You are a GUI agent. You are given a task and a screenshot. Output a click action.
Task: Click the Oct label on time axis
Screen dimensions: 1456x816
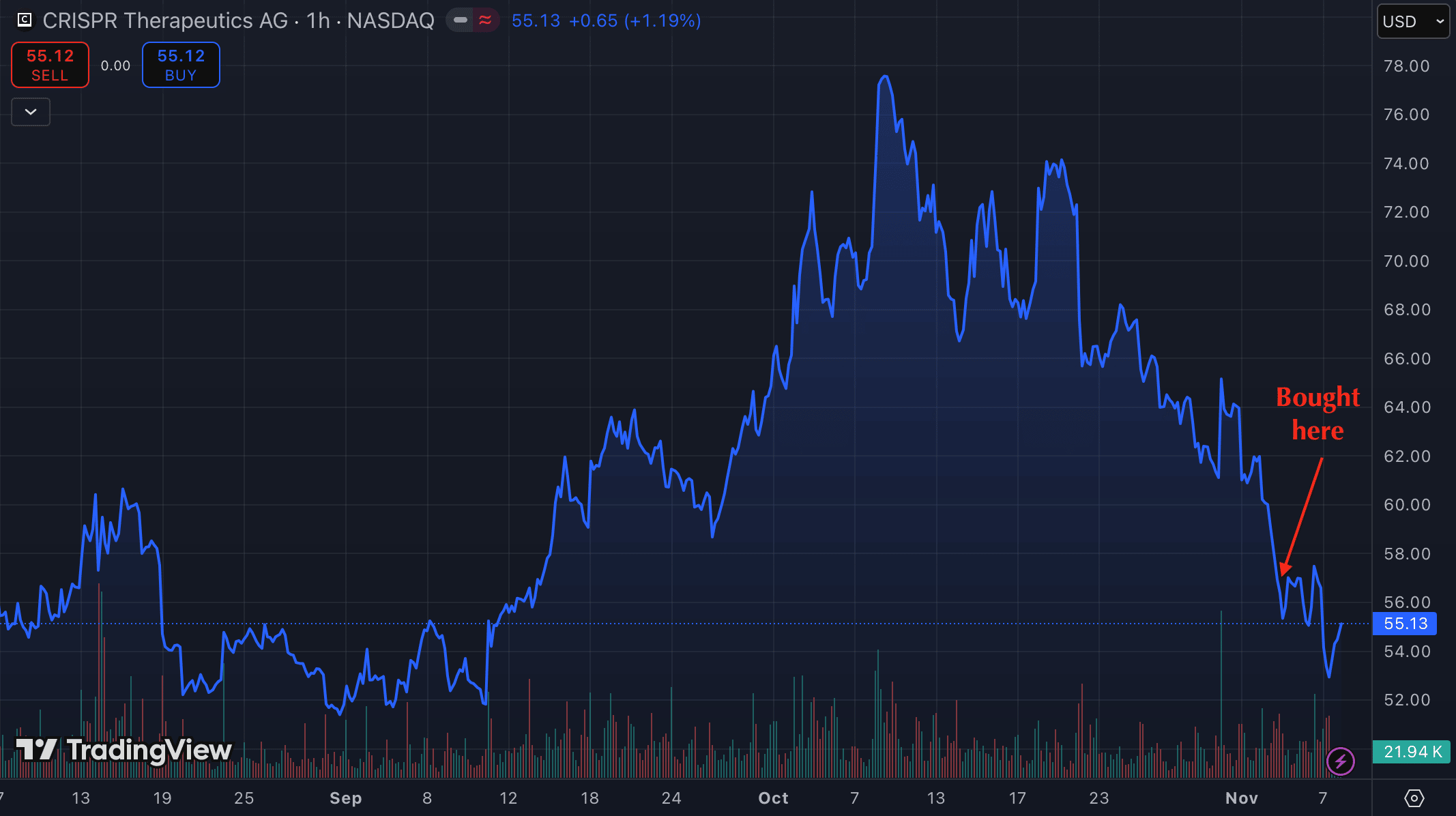[773, 798]
